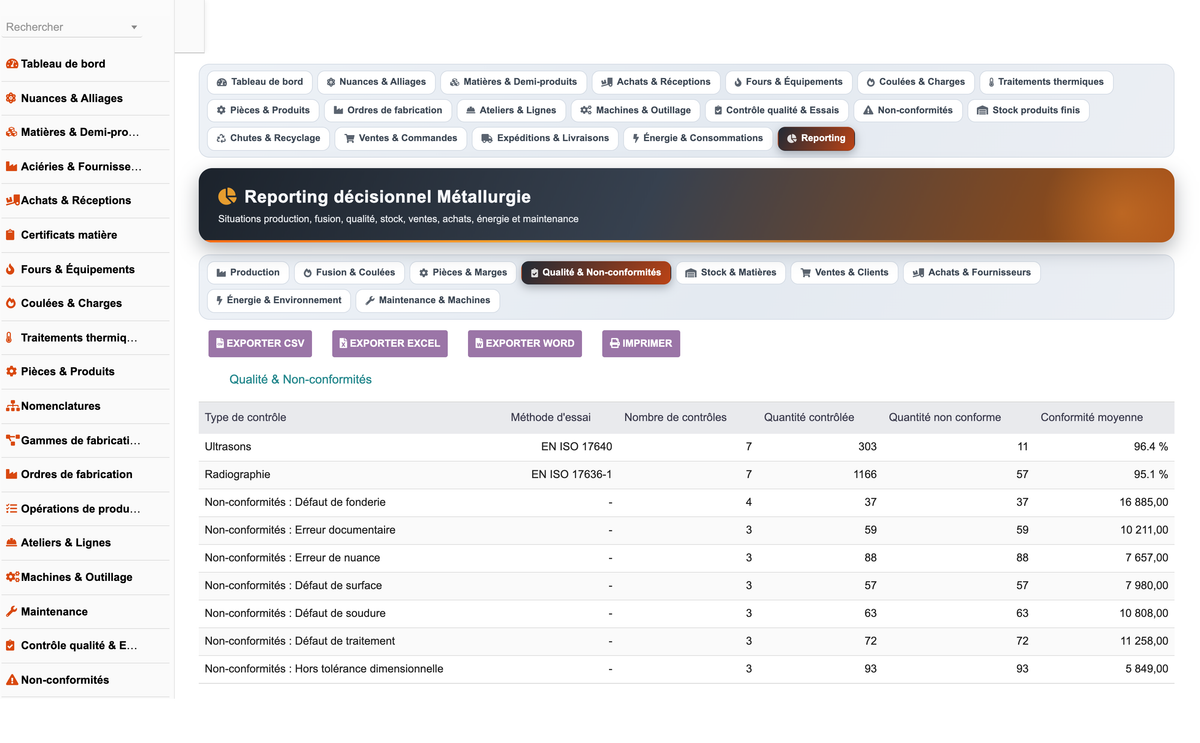Click the Rechercher search field
Image resolution: width=1200 pixels, height=743 pixels.
[x=71, y=27]
